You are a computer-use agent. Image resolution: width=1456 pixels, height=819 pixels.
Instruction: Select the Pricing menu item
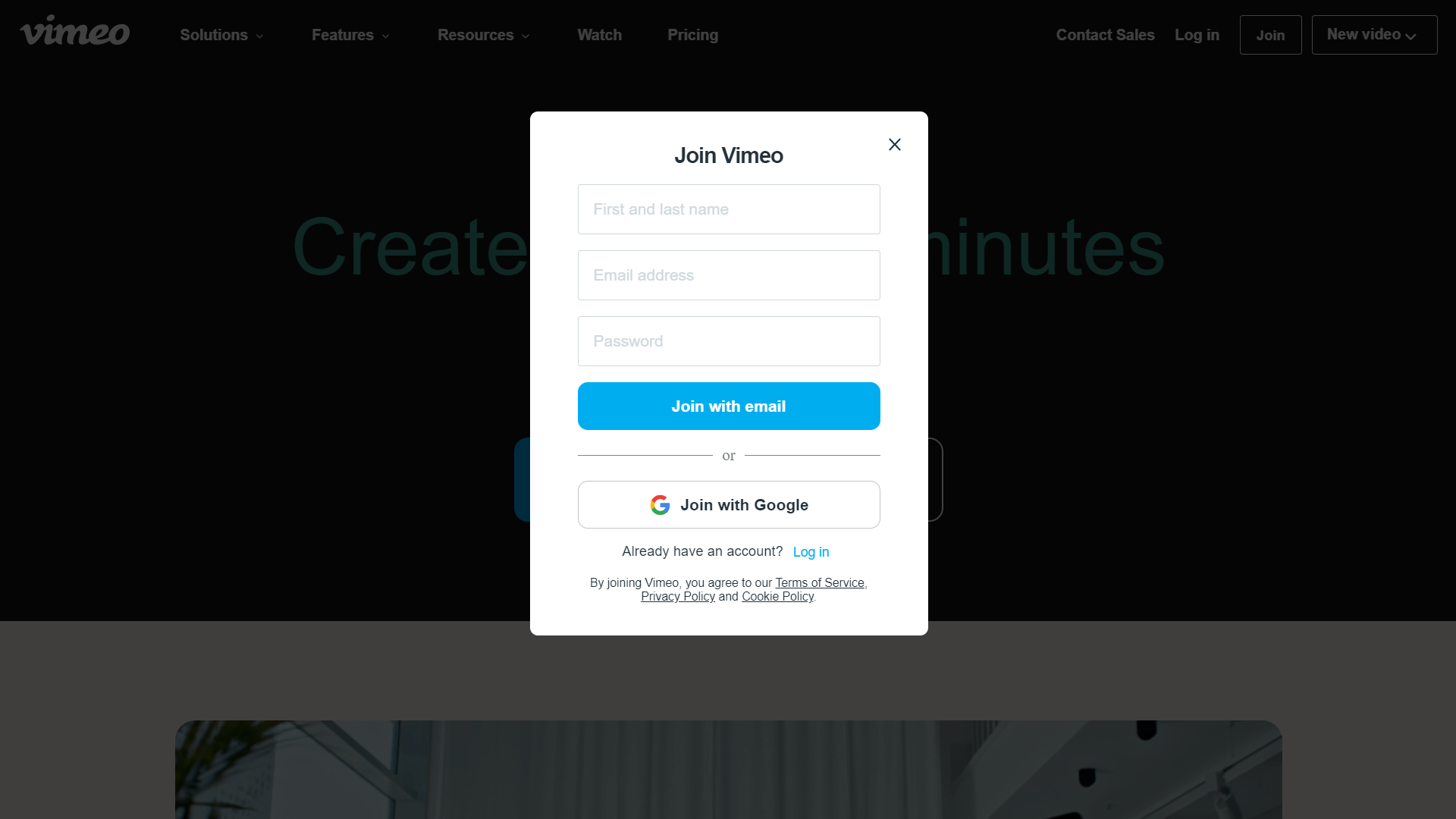(x=692, y=35)
